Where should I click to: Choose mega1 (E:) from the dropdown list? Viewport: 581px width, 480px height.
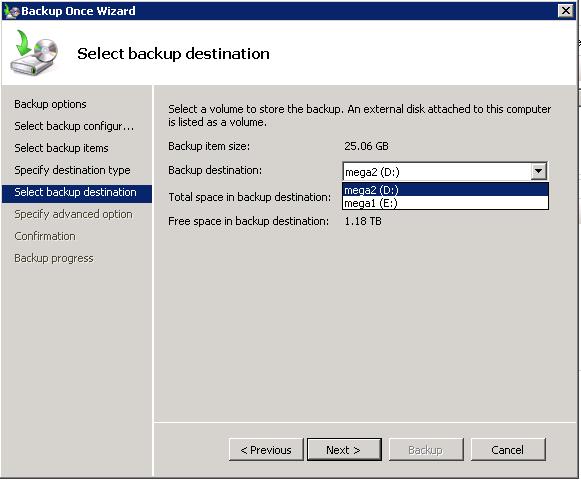point(445,203)
